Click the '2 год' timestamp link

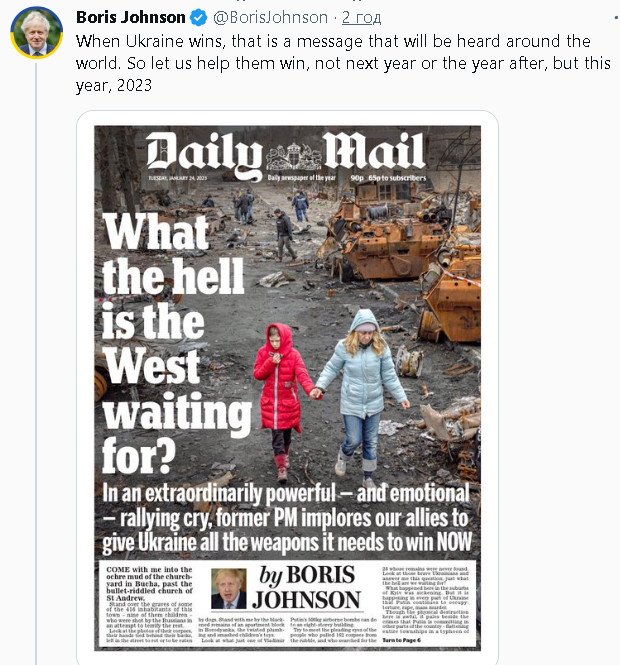361,18
